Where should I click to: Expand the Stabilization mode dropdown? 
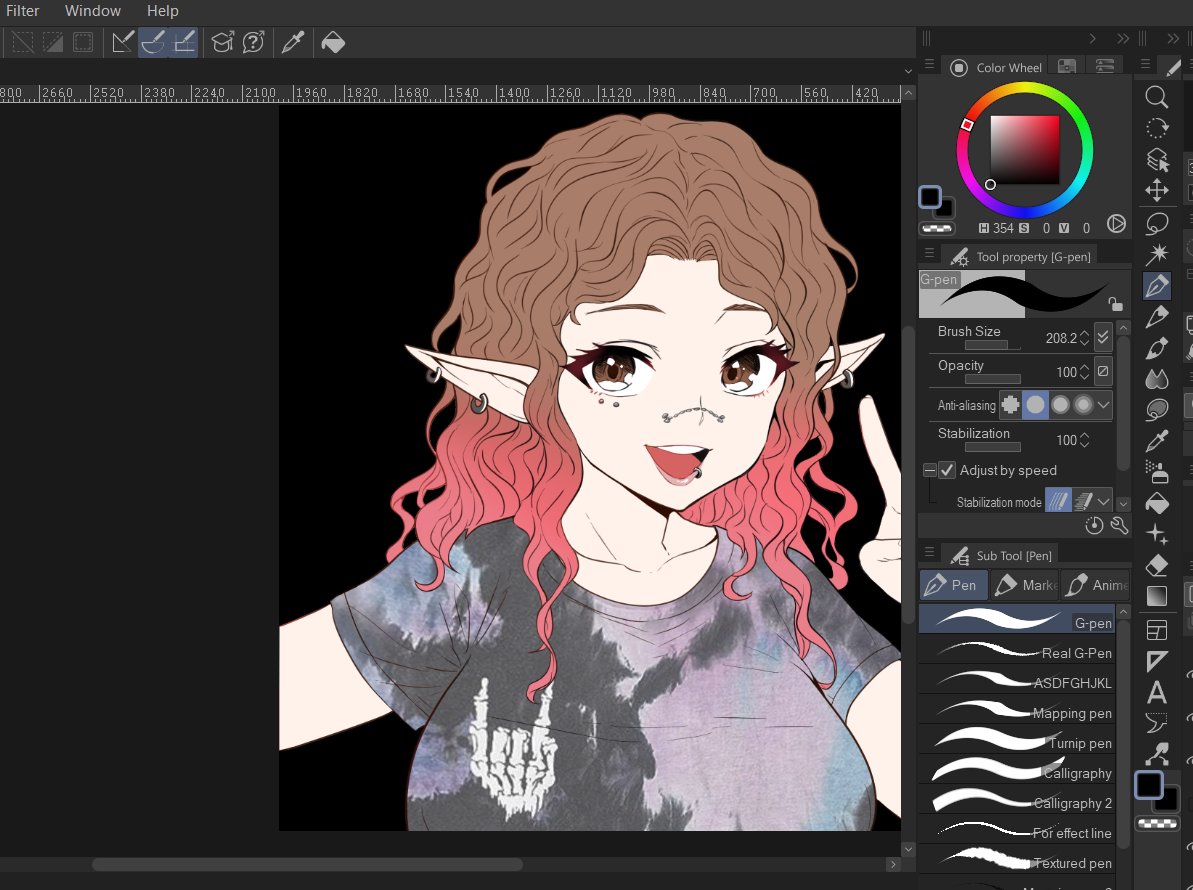(1104, 501)
